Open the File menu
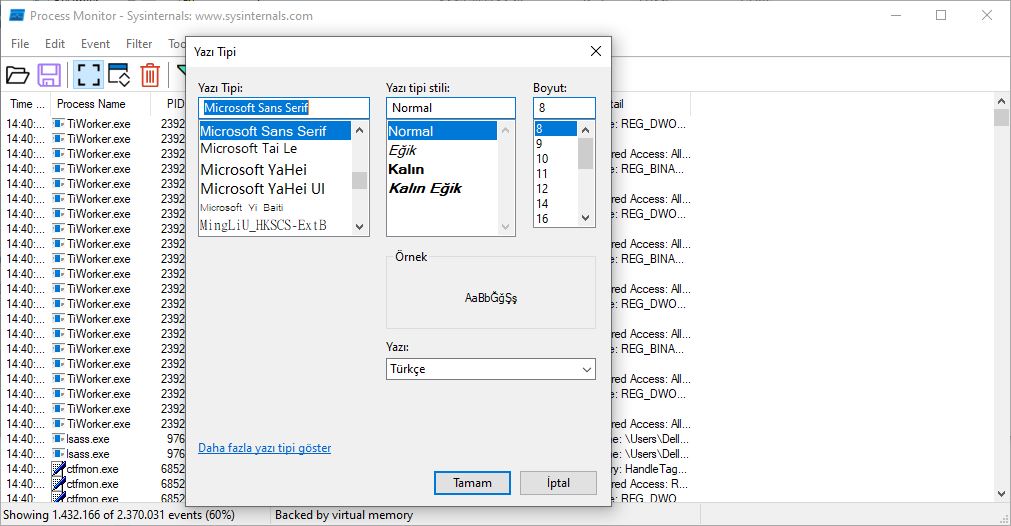The image size is (1011, 526). click(x=20, y=44)
